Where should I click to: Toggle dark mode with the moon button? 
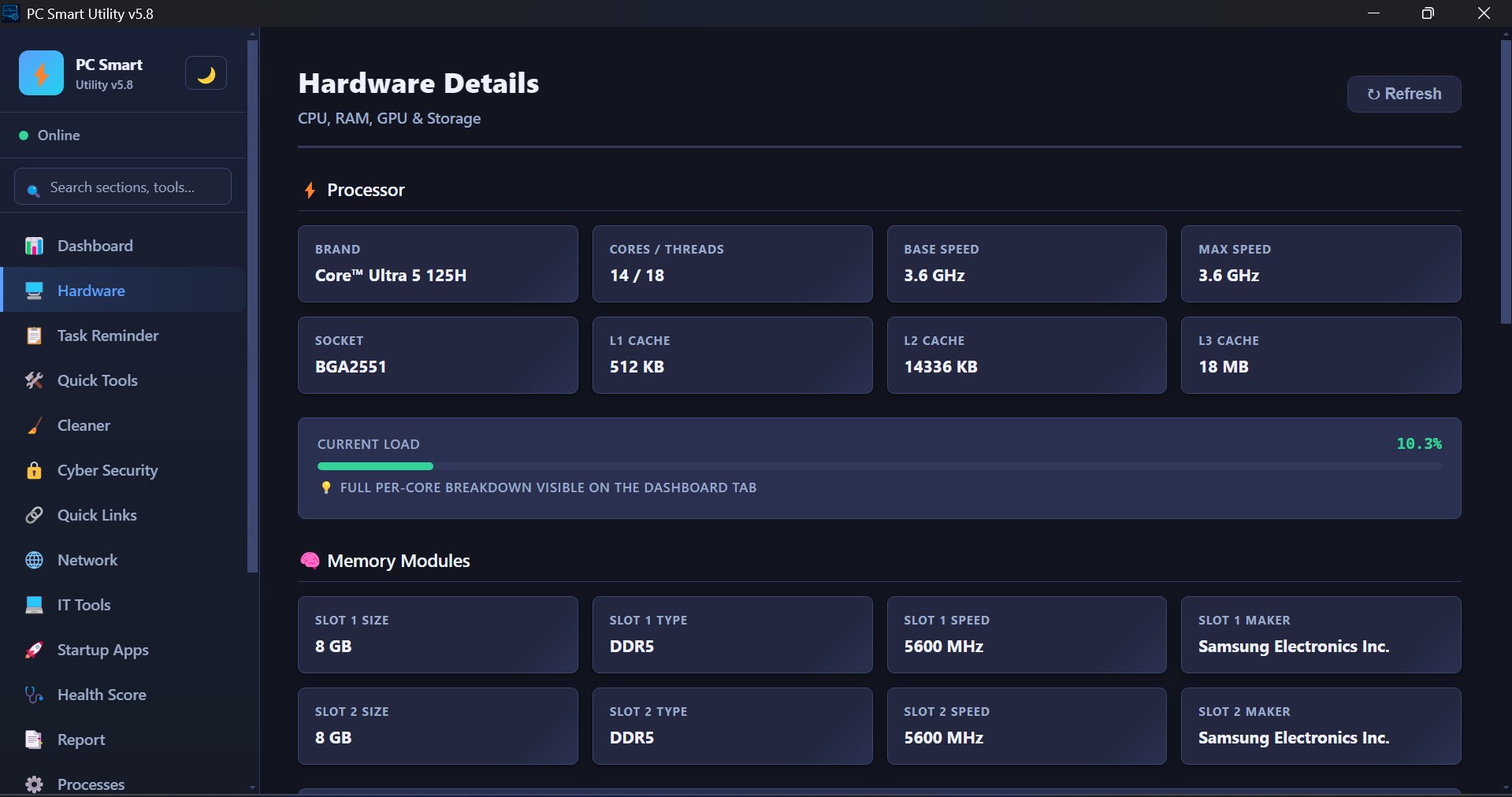pos(206,73)
